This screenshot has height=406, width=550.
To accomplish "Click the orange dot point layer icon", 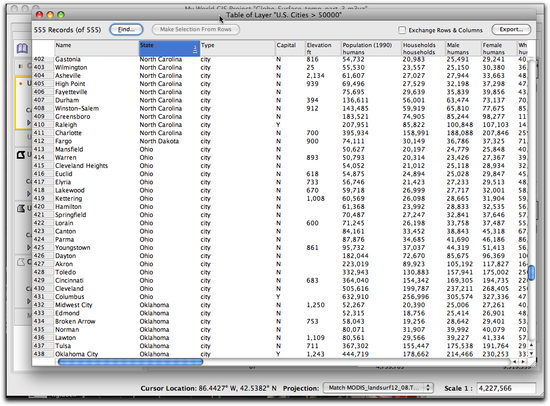I will [x=21, y=84].
